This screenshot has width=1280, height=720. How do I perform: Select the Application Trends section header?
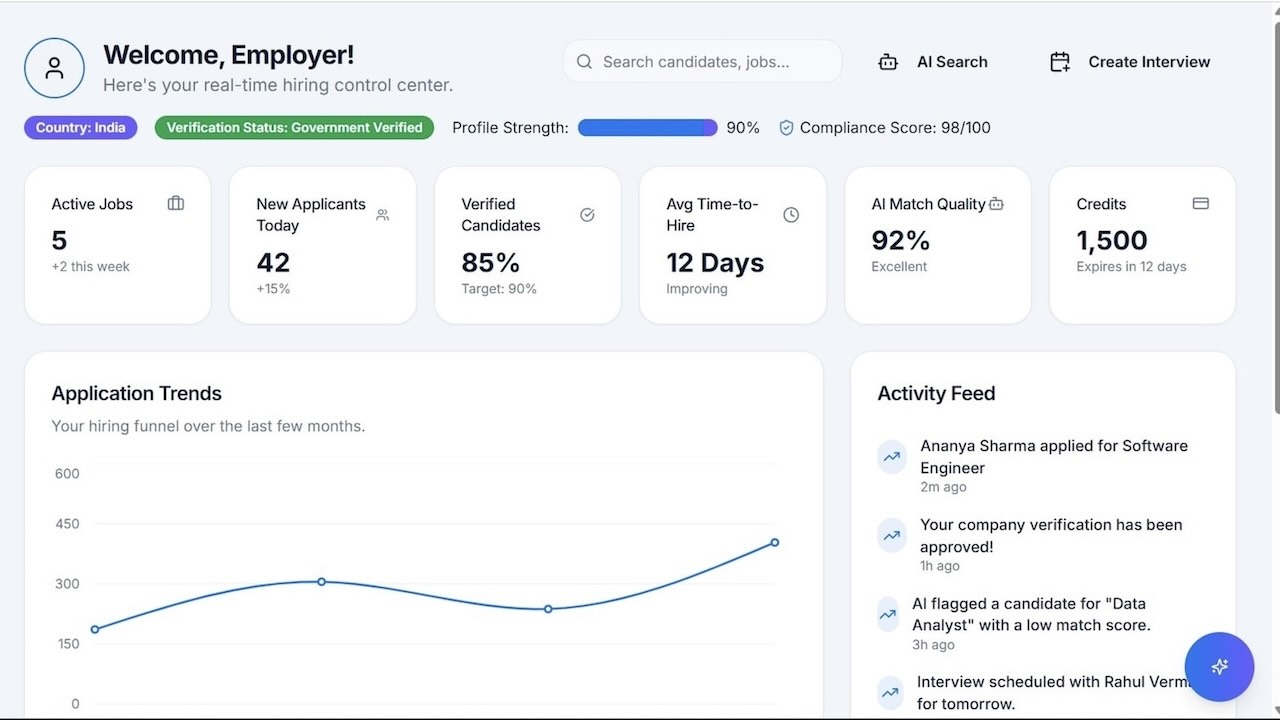(136, 393)
